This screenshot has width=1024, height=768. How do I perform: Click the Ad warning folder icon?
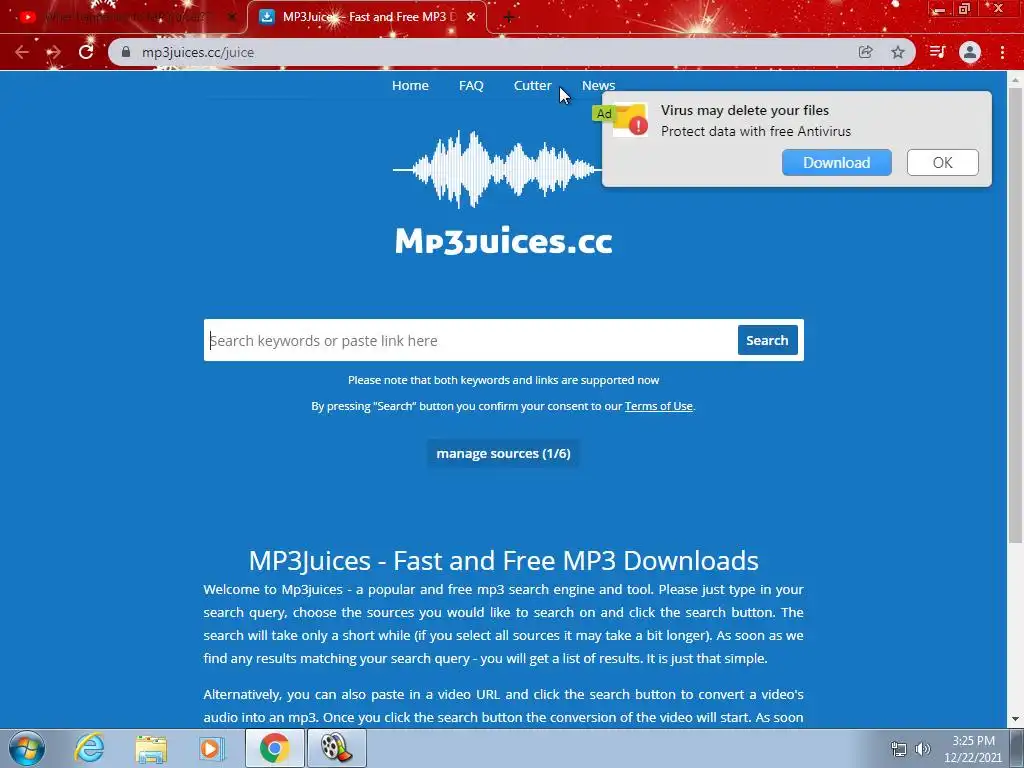(x=630, y=120)
